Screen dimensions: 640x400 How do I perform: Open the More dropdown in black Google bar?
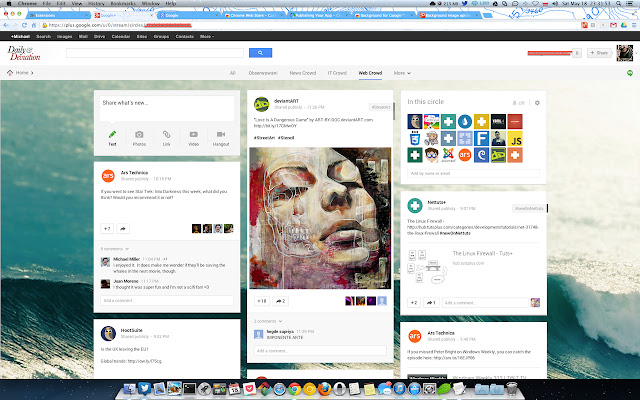point(207,36)
